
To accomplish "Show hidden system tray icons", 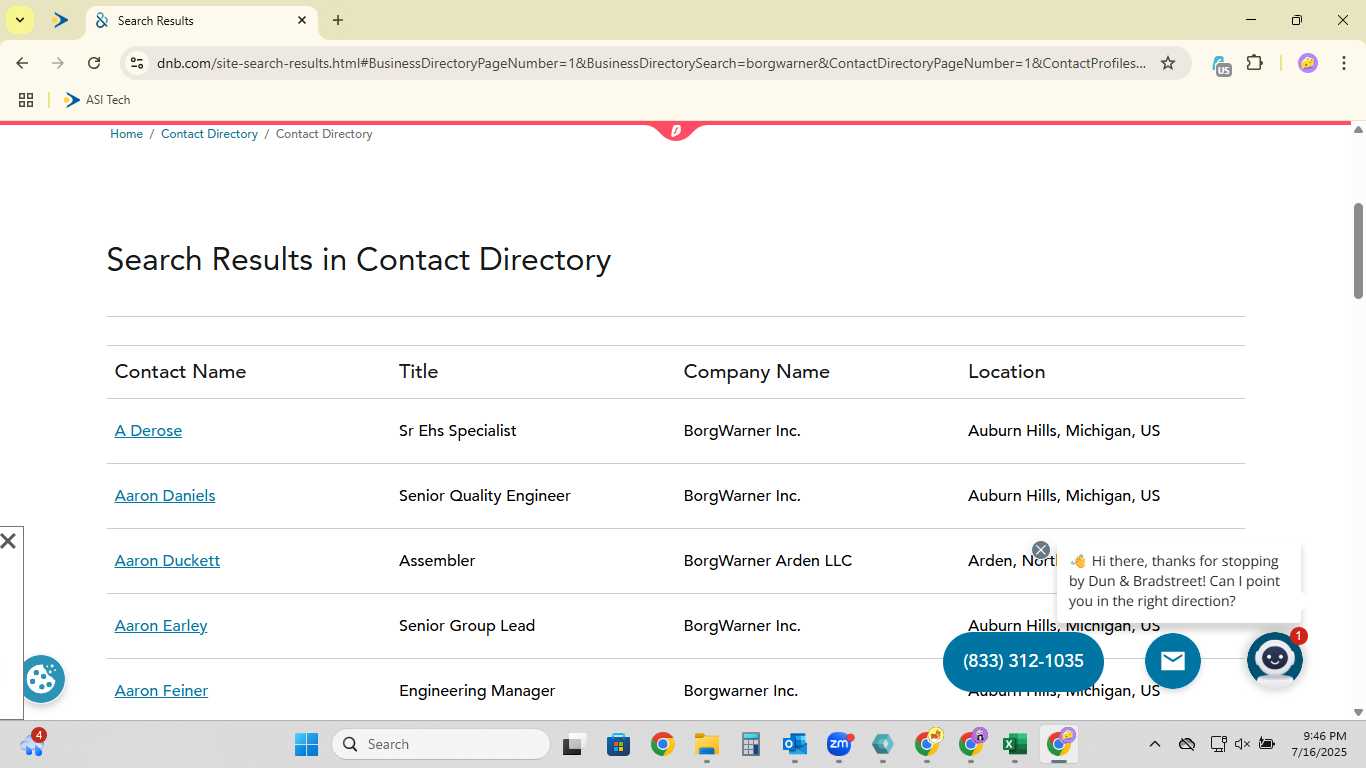I will [x=1155, y=744].
